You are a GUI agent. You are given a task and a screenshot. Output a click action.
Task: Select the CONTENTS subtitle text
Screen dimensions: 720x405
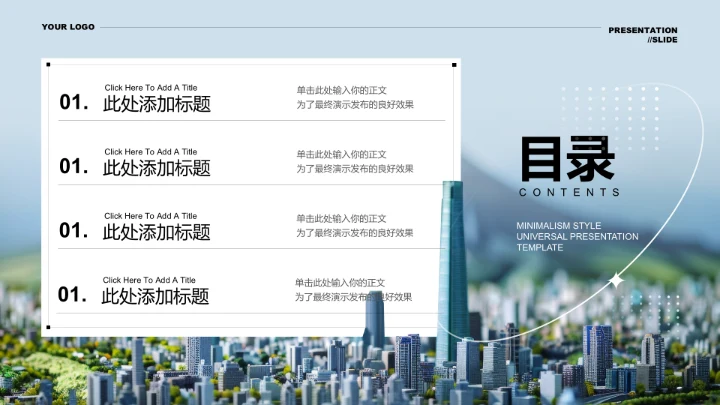[x=569, y=192]
